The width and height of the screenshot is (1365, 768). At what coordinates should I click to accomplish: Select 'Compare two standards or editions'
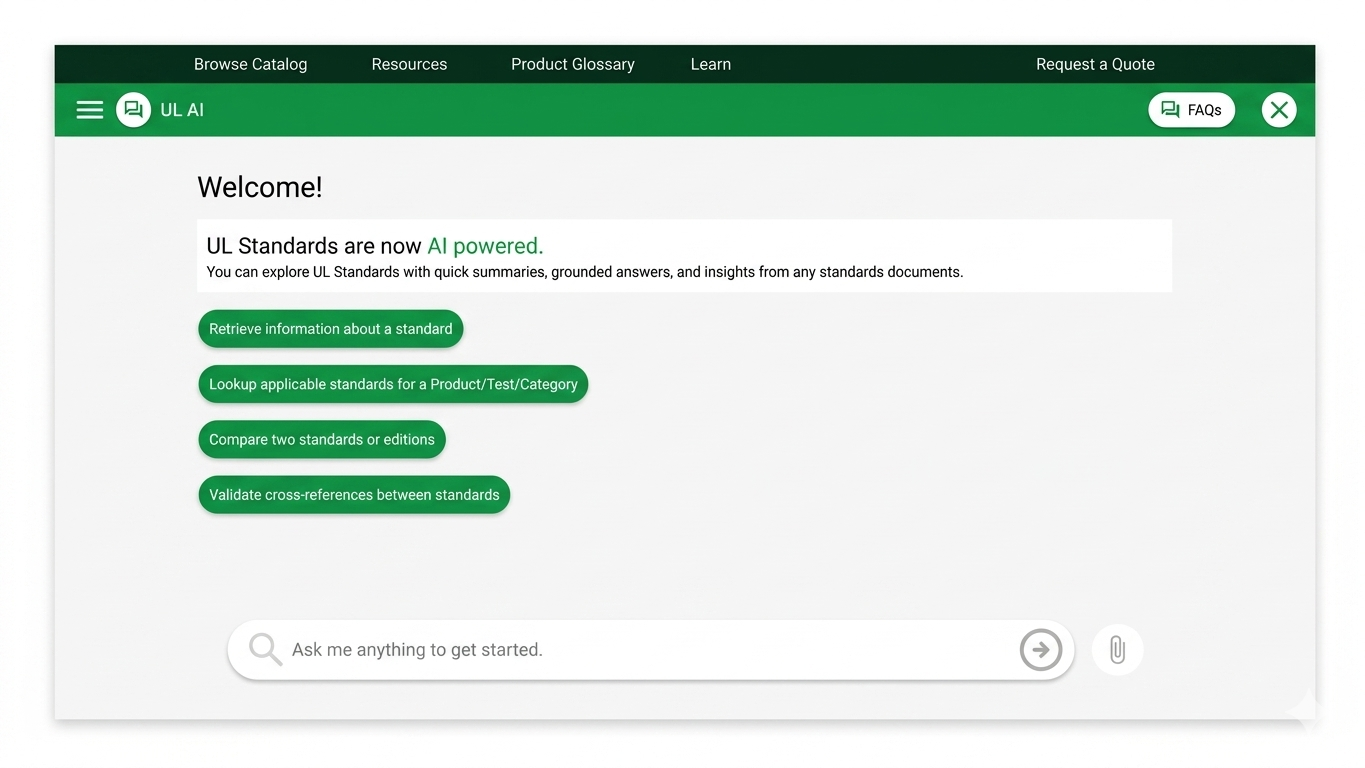[x=322, y=440]
